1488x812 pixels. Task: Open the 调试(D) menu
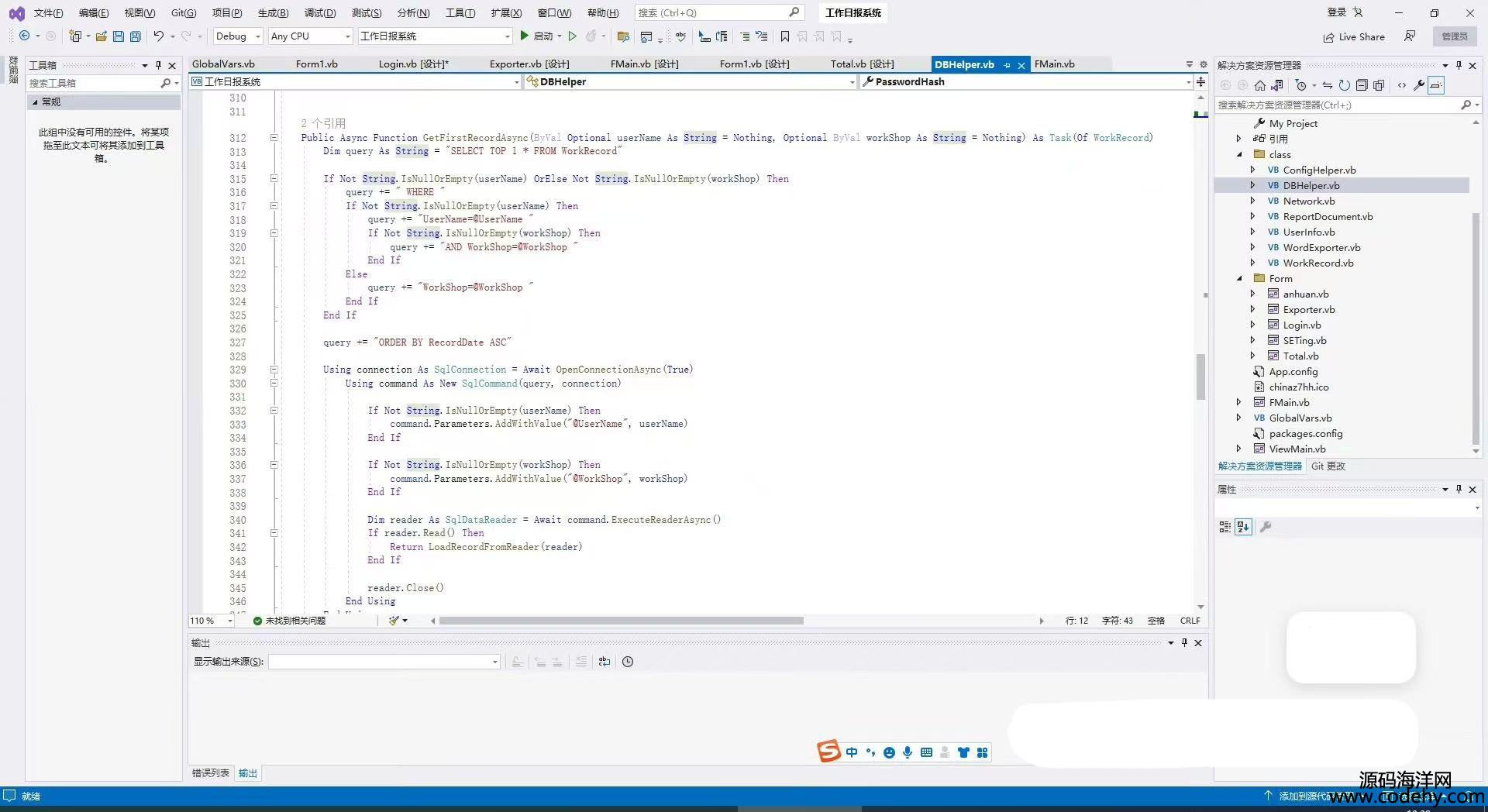320,12
